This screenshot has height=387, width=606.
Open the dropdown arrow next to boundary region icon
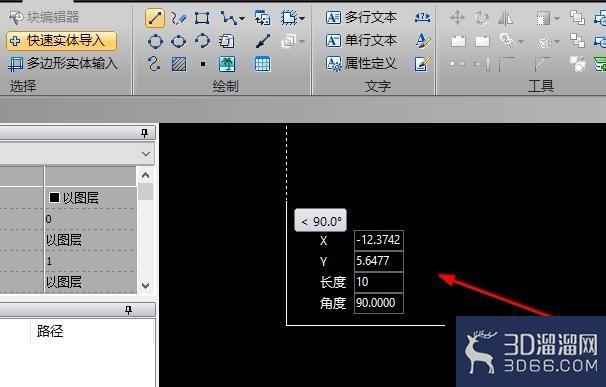pyautogui.click(x=302, y=18)
